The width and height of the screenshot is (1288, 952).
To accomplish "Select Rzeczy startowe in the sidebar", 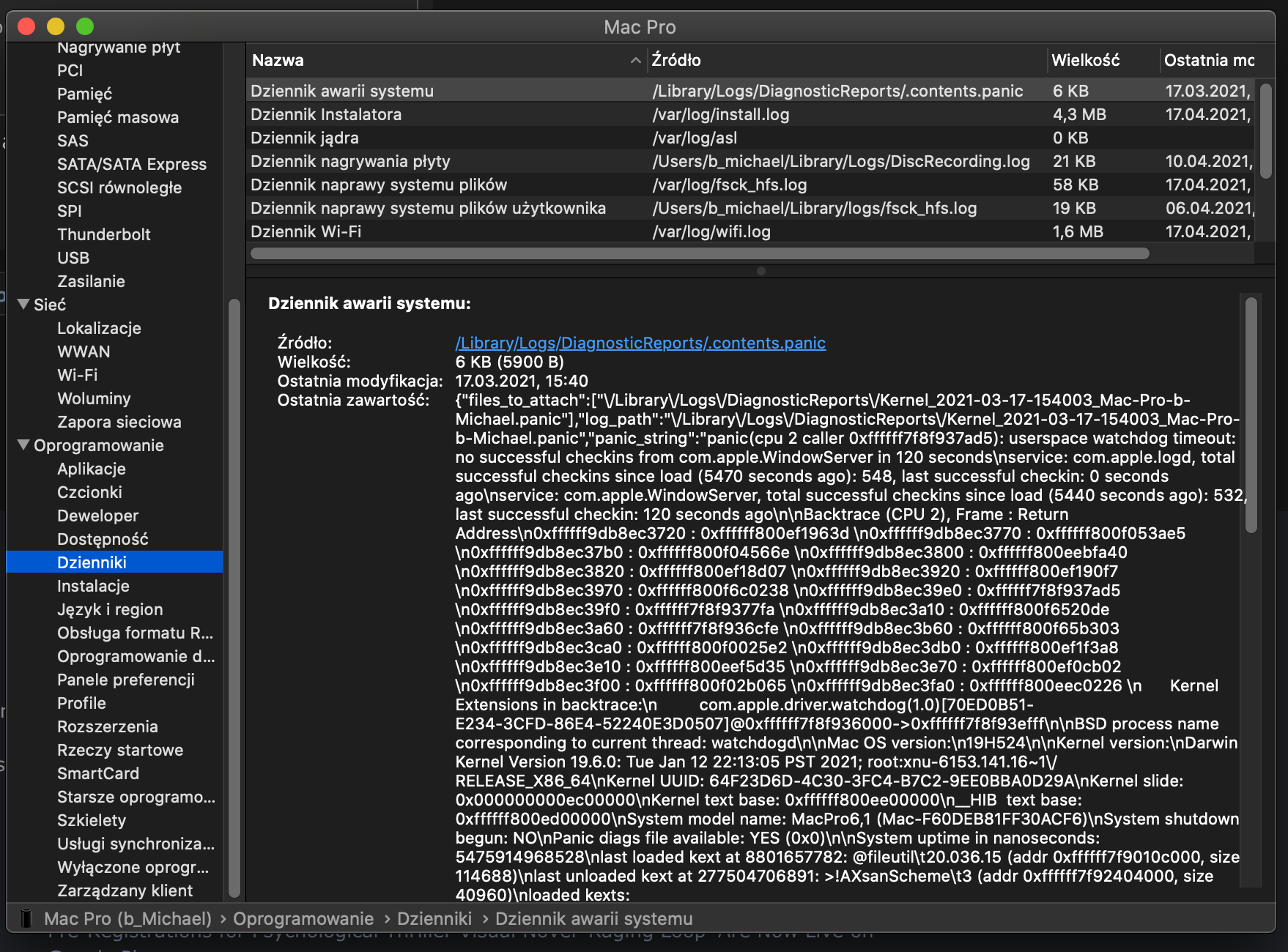I will pos(120,750).
